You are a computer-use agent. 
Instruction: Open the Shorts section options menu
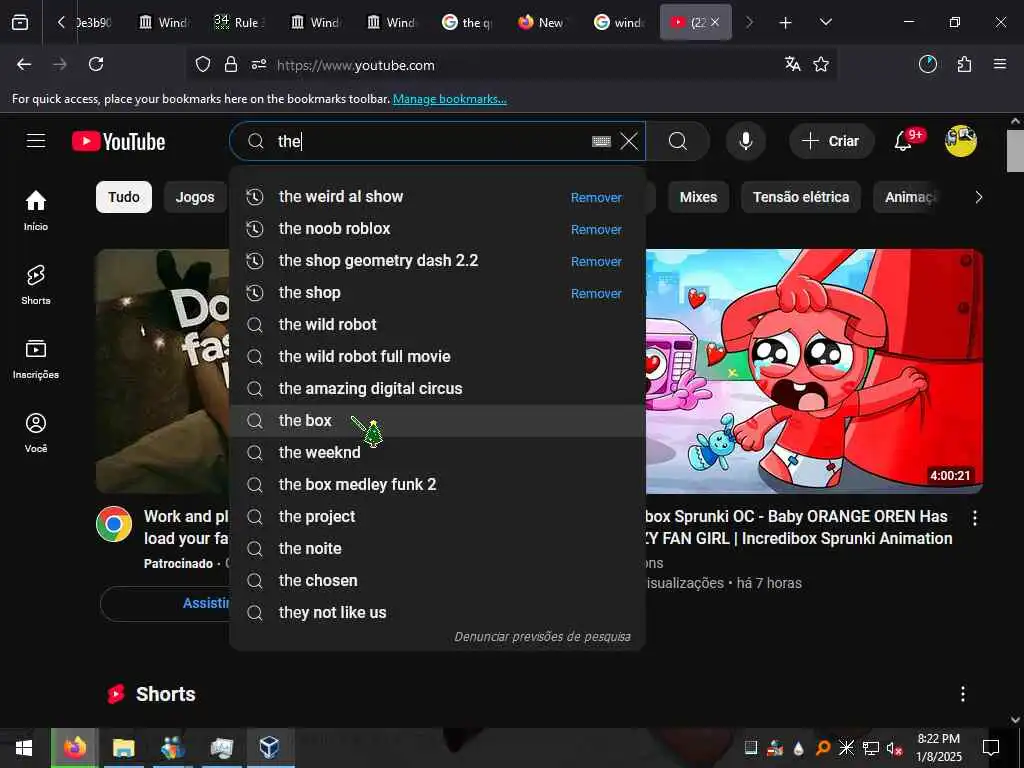click(x=963, y=694)
